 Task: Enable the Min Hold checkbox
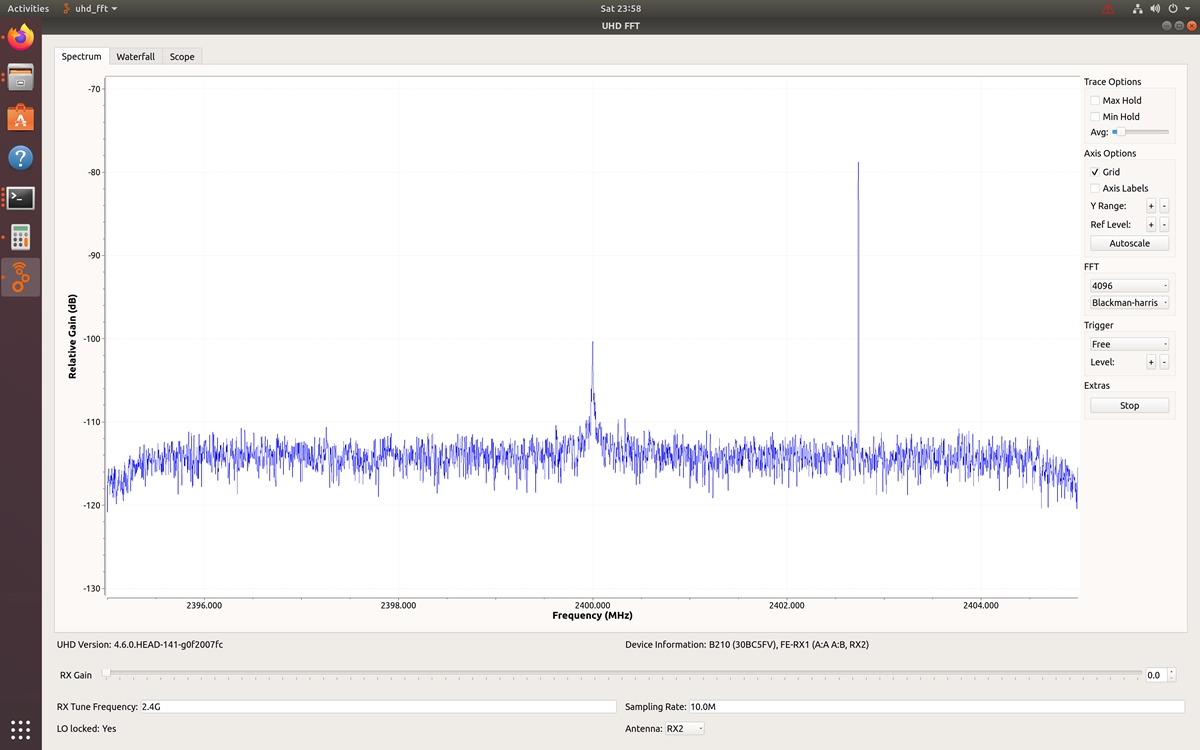(1095, 116)
